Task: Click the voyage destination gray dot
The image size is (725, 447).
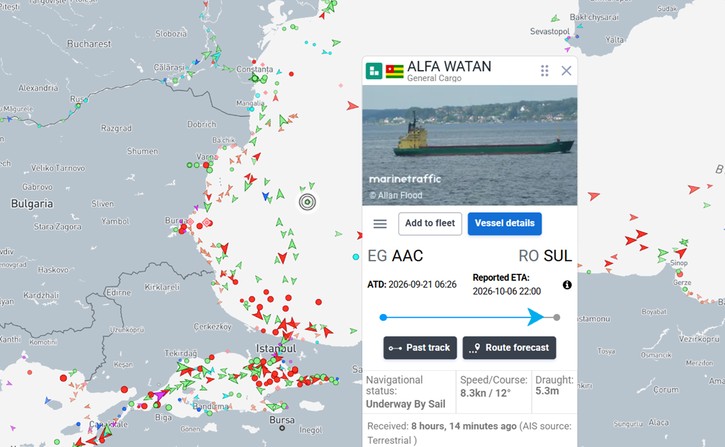Action: (557, 318)
